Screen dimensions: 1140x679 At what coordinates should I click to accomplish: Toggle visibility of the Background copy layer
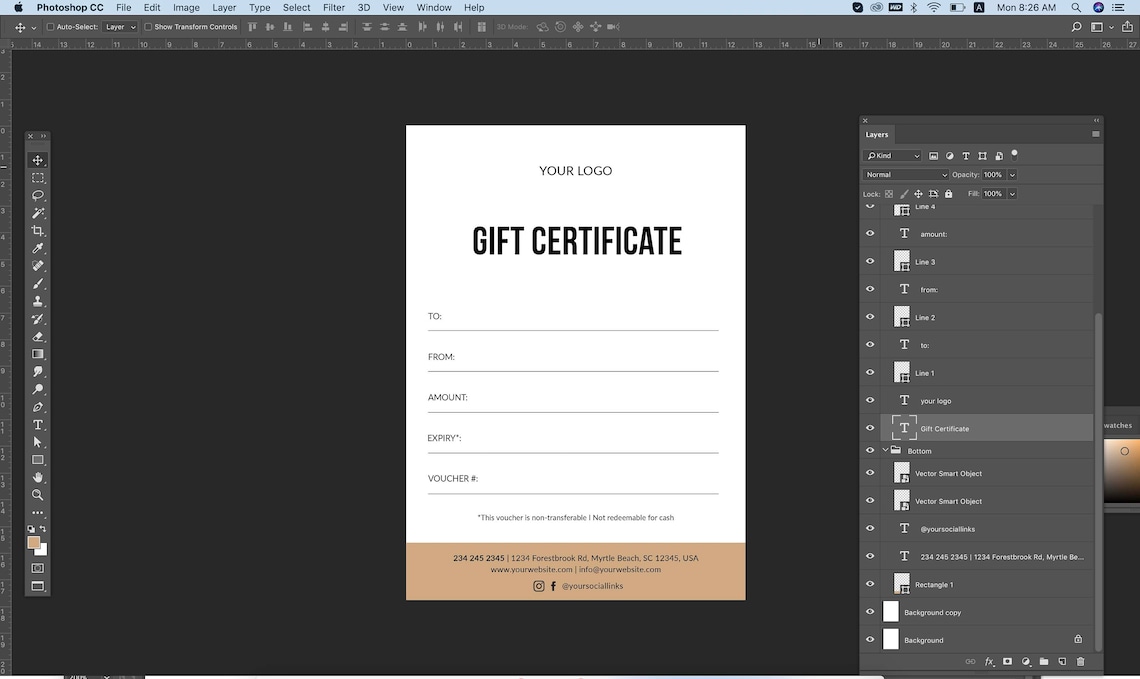coord(870,611)
